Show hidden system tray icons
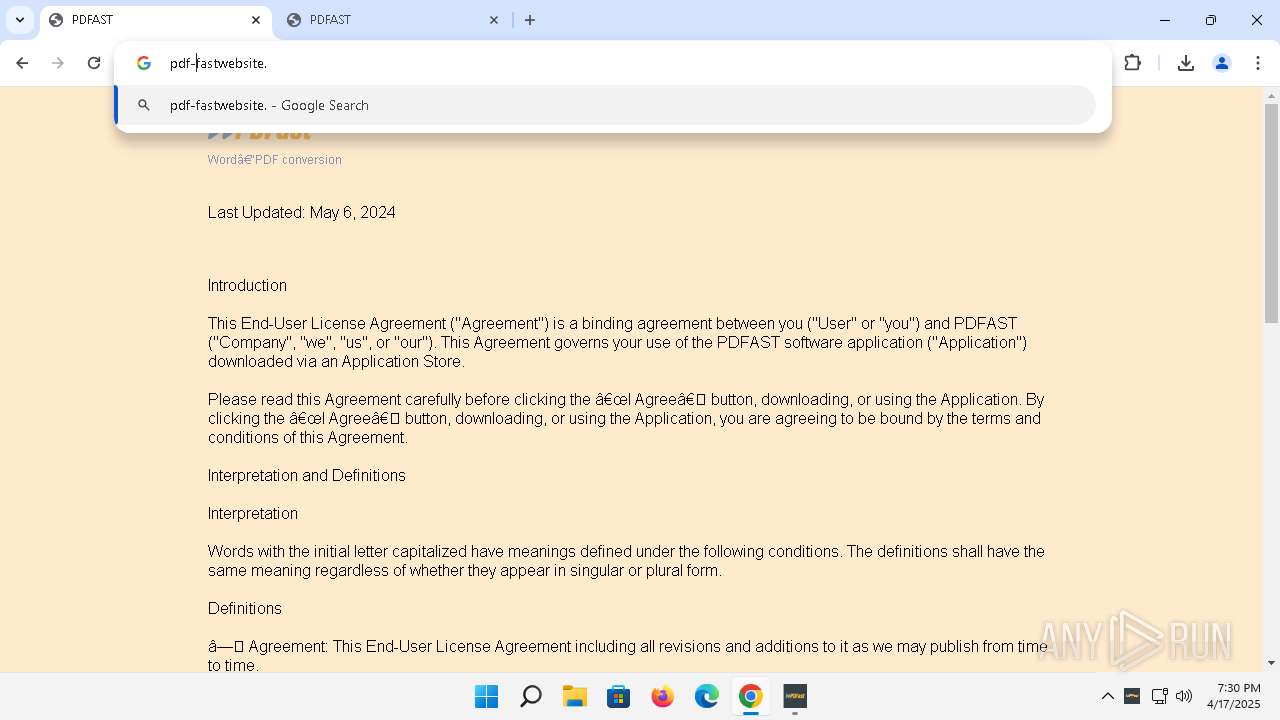The width and height of the screenshot is (1280, 720). point(1108,696)
